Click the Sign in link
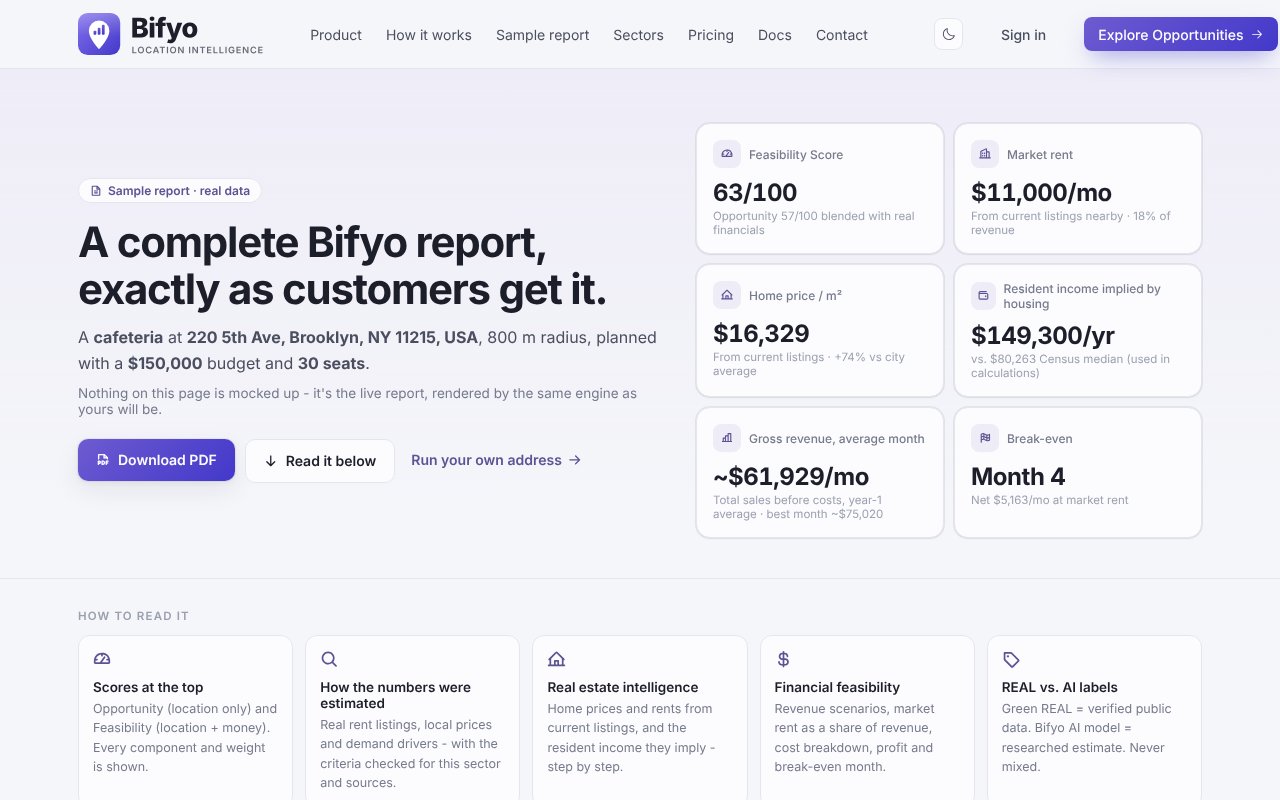The image size is (1280, 800). [x=1023, y=35]
